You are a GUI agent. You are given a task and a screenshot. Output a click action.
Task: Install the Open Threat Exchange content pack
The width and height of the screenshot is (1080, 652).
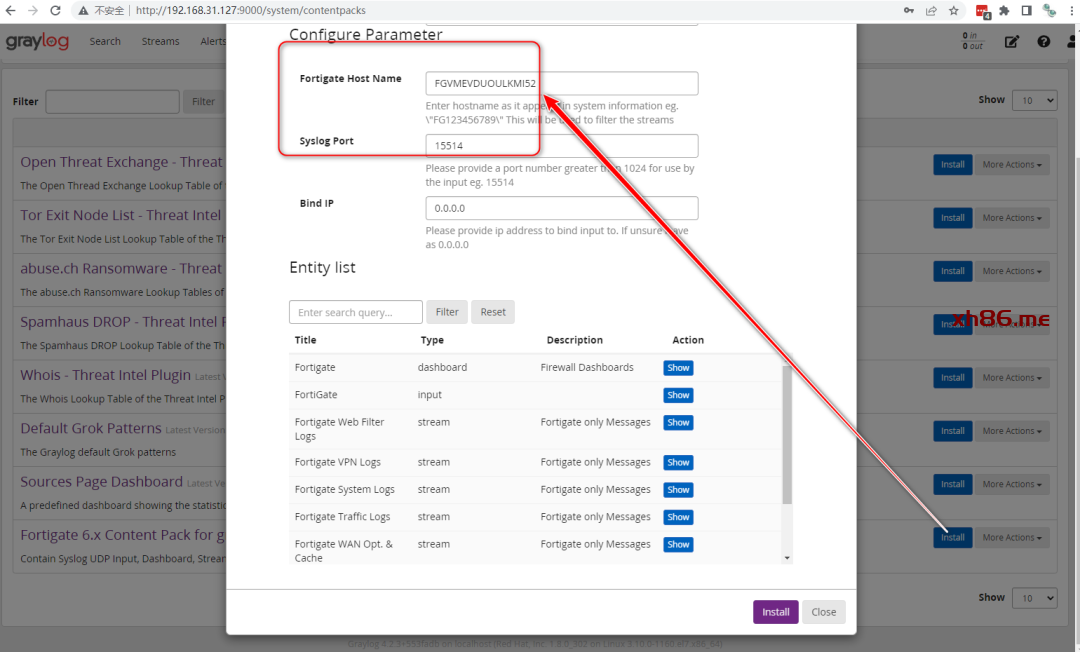[x=953, y=165]
